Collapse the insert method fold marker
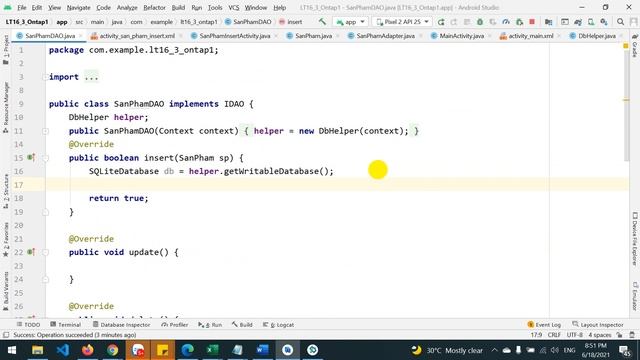Image resolution: width=640 pixels, height=360 pixels. (45, 158)
